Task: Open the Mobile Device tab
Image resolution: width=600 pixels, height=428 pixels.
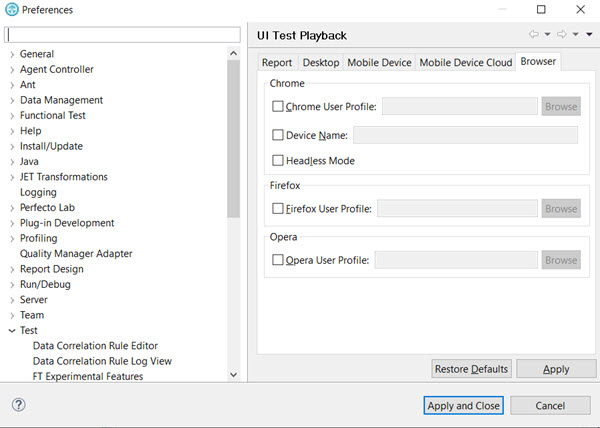Action: [379, 62]
